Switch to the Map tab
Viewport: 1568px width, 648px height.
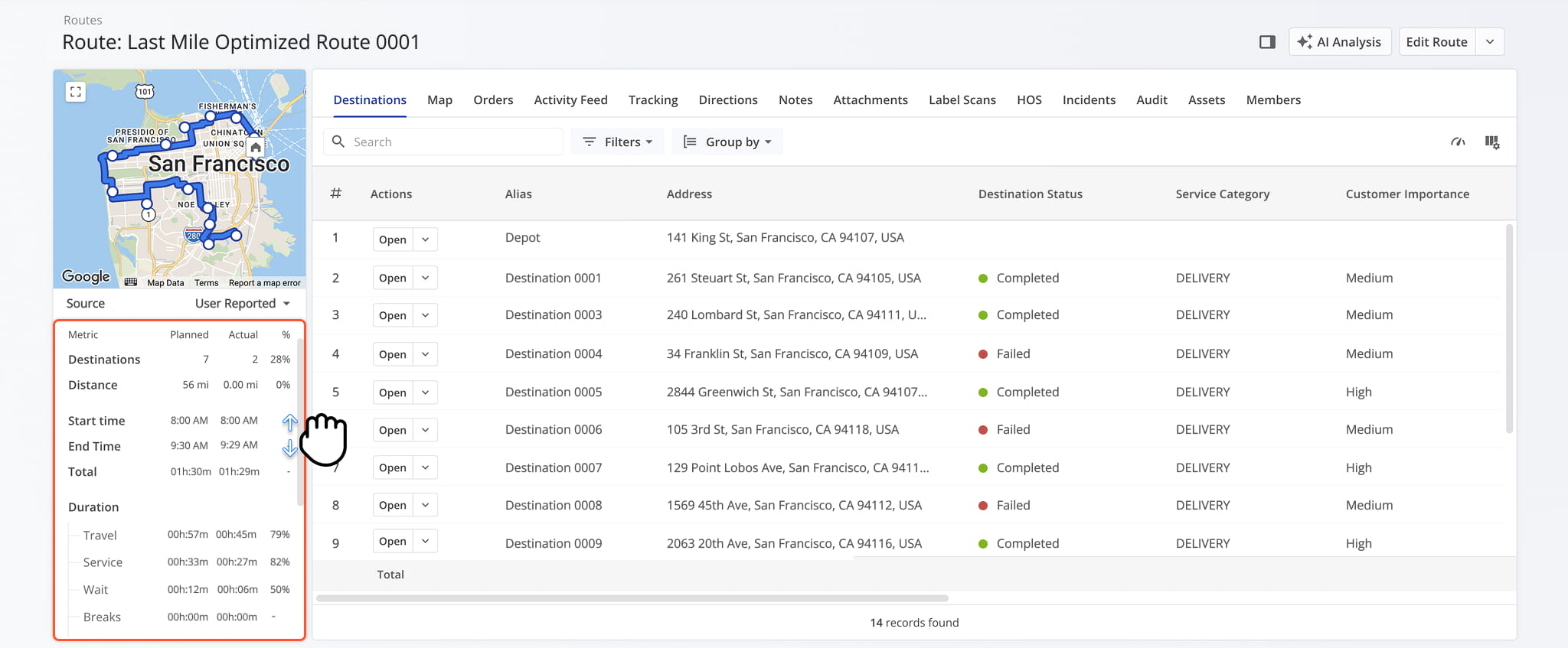[x=439, y=100]
